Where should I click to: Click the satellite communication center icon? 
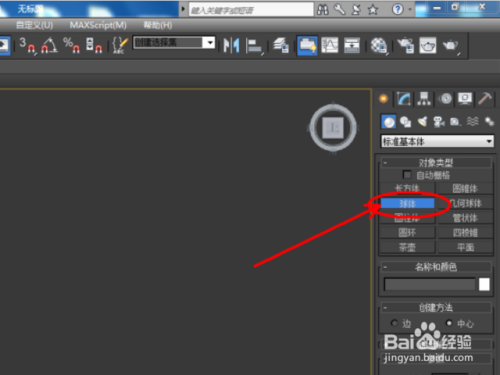pyautogui.click(x=356, y=10)
